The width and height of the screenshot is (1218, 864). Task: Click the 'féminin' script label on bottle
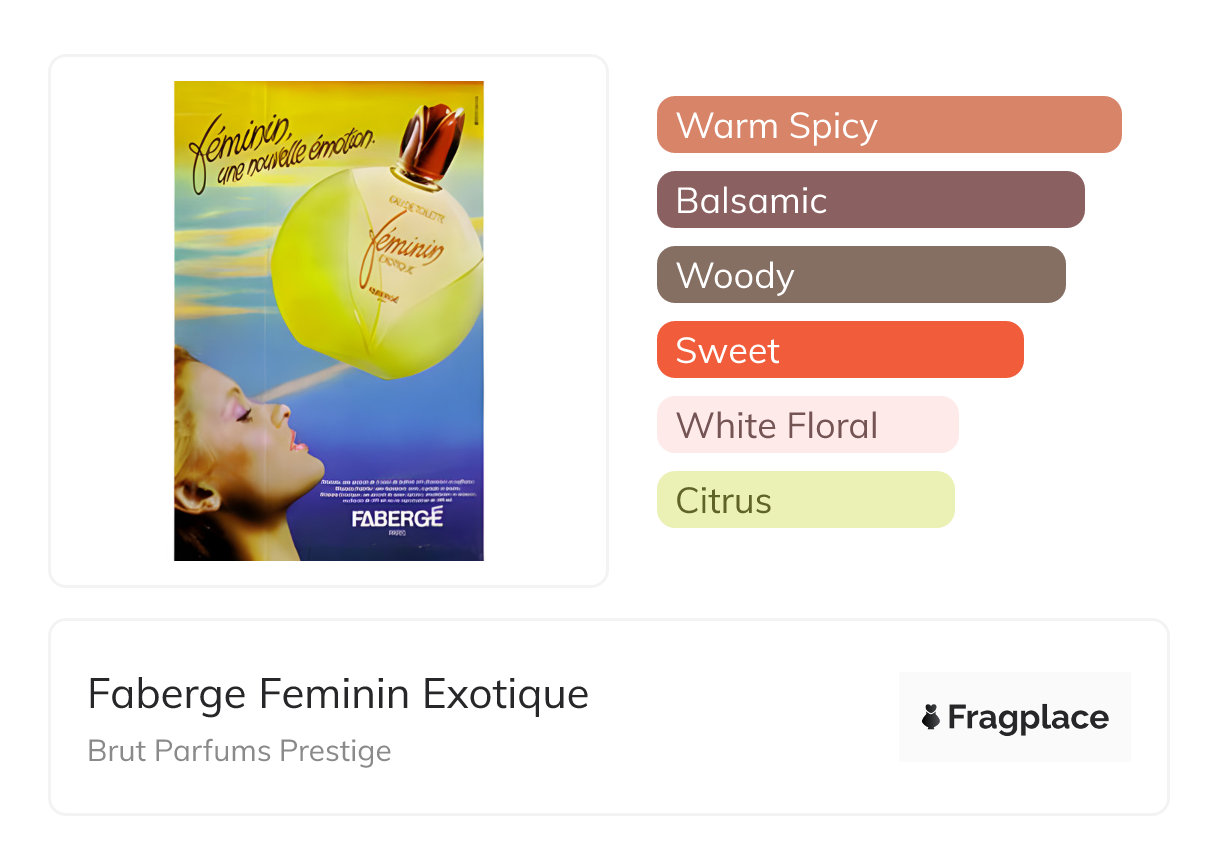pyautogui.click(x=404, y=244)
